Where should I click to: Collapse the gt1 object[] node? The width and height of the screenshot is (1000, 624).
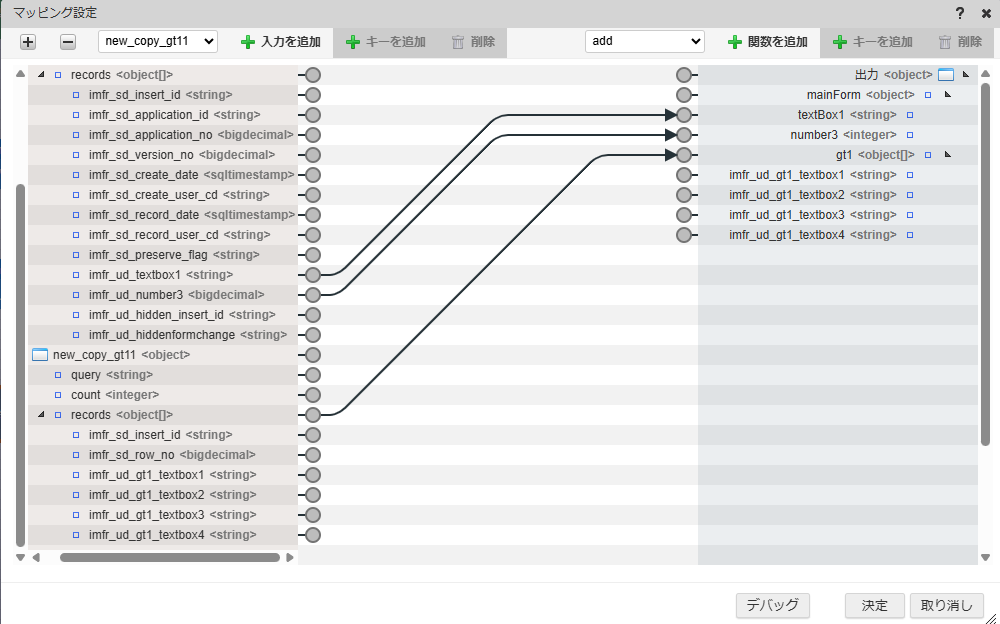(x=947, y=155)
